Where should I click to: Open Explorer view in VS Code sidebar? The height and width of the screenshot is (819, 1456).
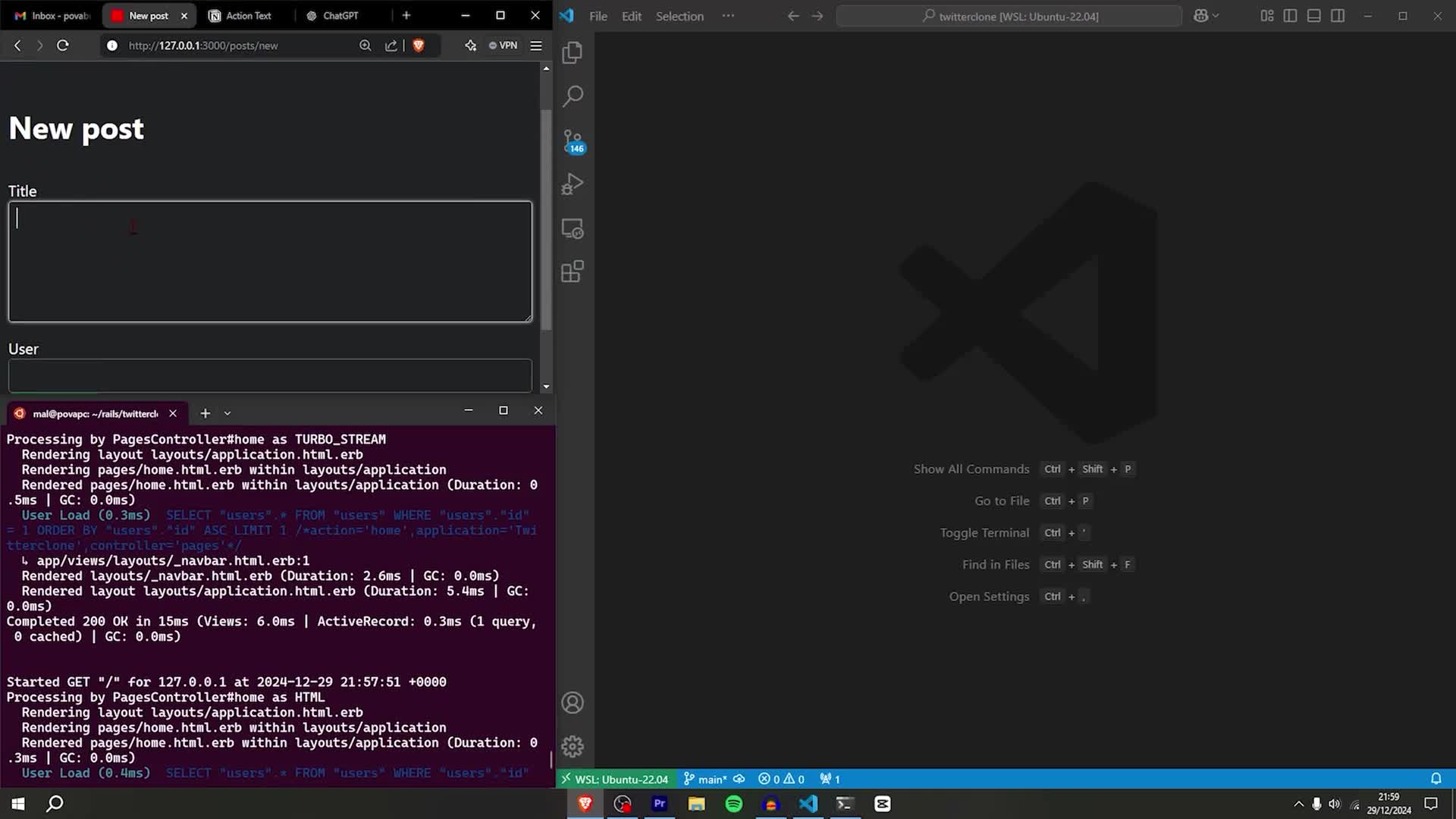(573, 52)
